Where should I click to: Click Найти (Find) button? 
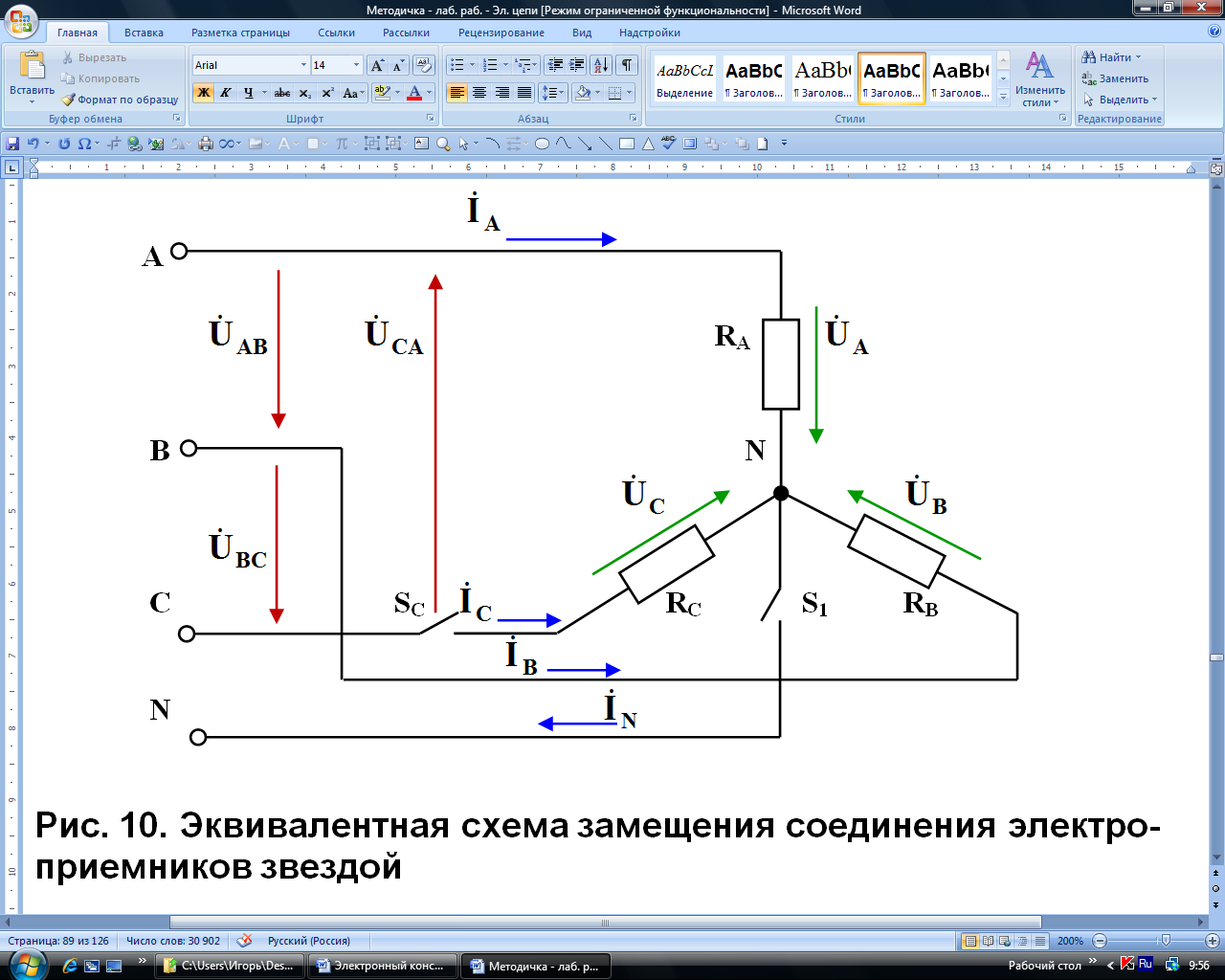pyautogui.click(x=1111, y=57)
